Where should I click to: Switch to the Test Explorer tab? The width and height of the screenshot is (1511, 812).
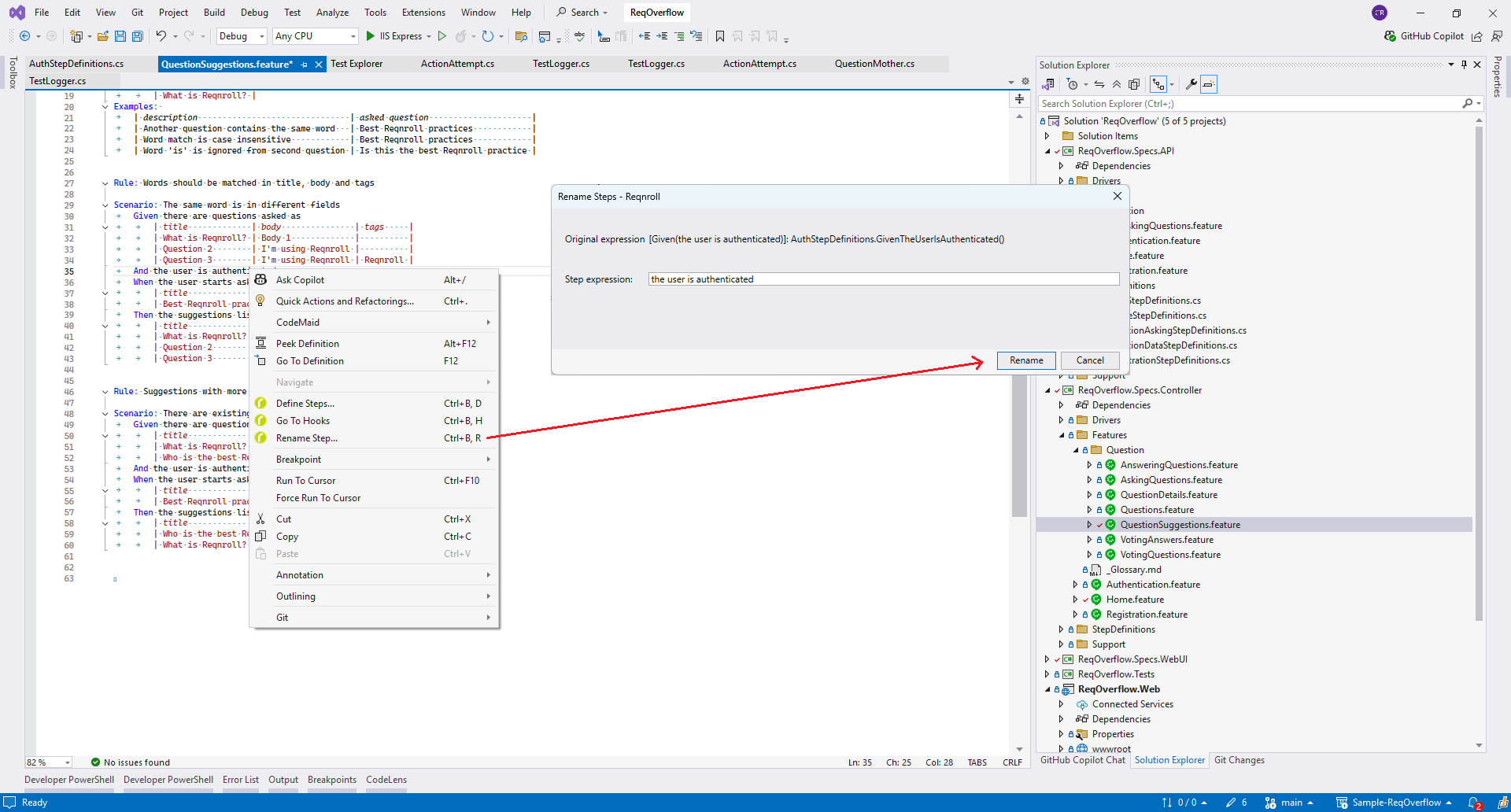click(x=357, y=64)
